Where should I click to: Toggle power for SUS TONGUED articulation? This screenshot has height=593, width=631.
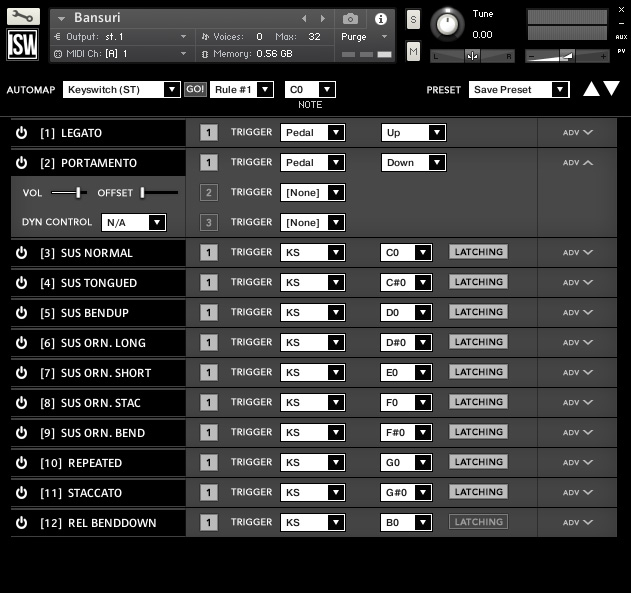(21, 283)
